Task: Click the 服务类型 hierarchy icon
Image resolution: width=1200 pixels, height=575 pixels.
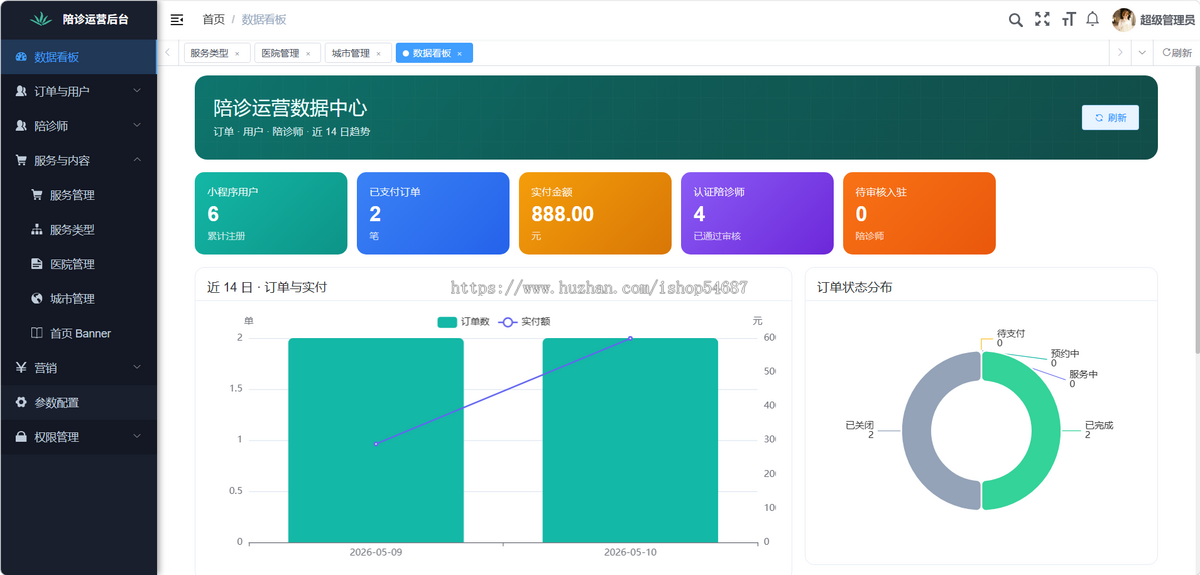Action: [x=37, y=229]
